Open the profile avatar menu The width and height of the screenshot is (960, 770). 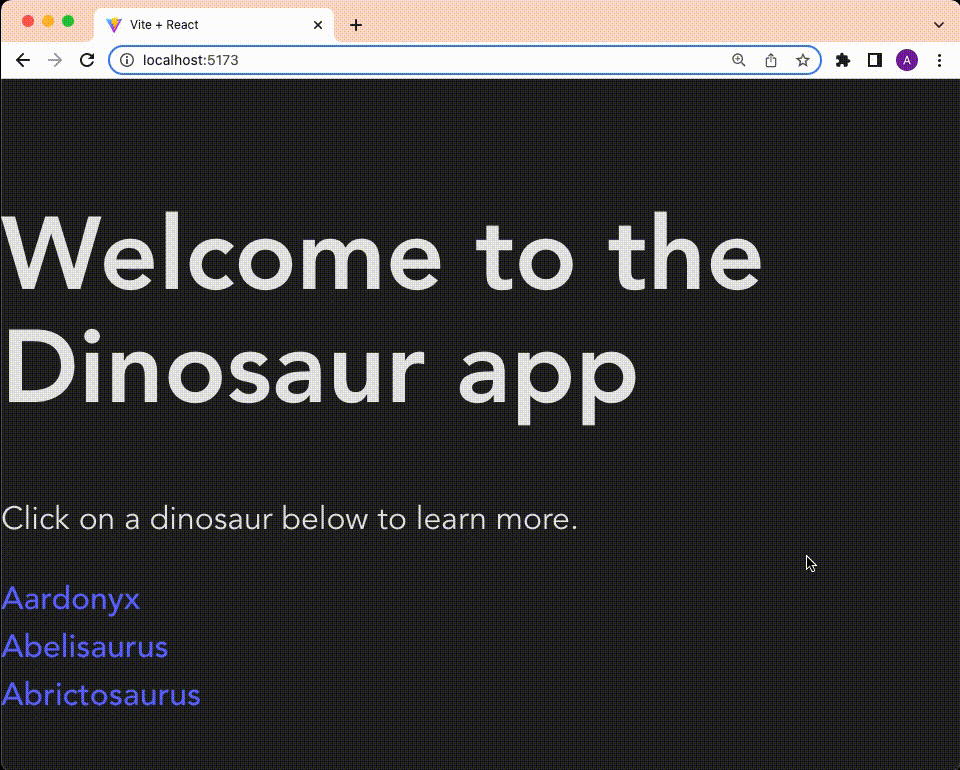tap(907, 60)
